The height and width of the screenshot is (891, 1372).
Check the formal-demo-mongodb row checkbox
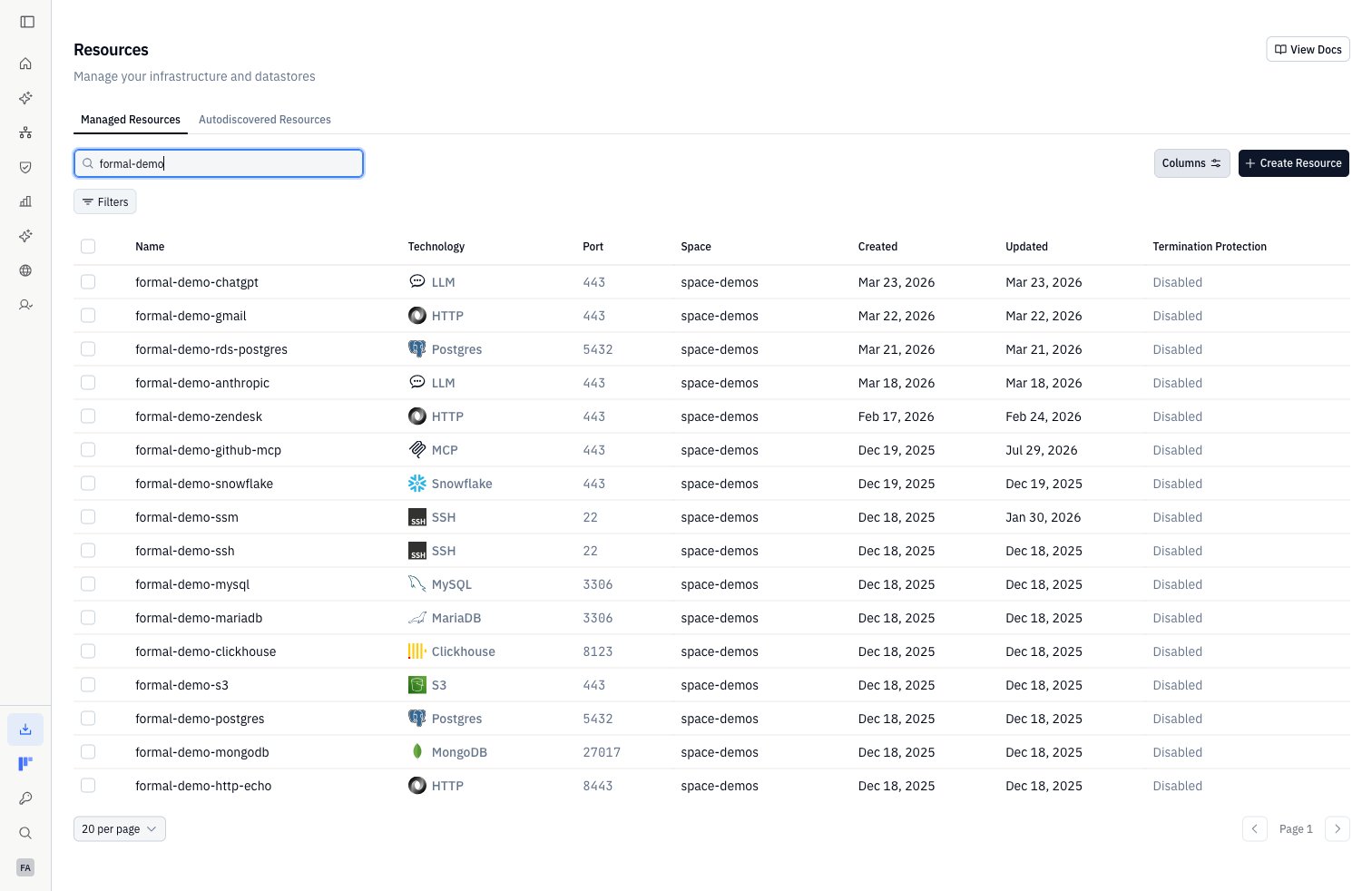88,752
